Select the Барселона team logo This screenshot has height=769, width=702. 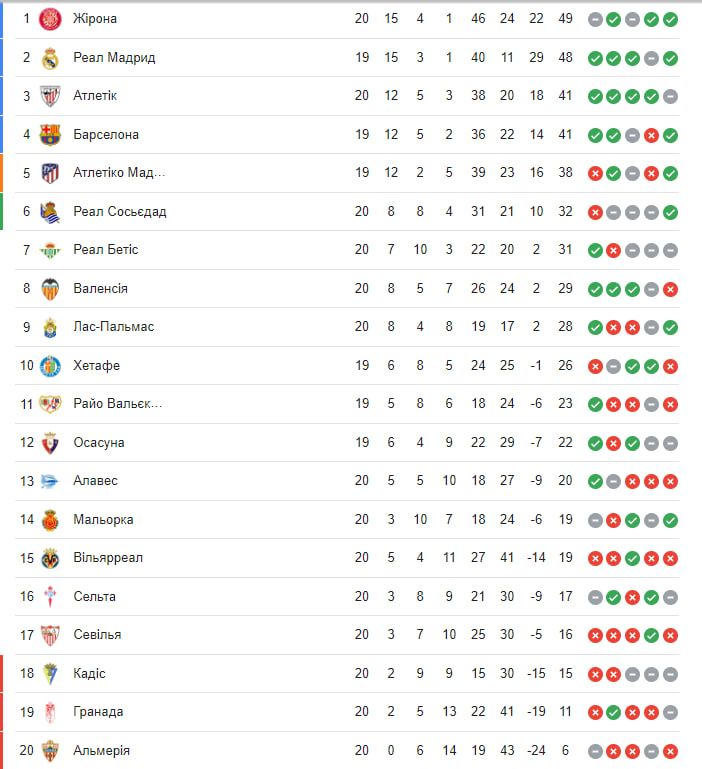pos(50,135)
